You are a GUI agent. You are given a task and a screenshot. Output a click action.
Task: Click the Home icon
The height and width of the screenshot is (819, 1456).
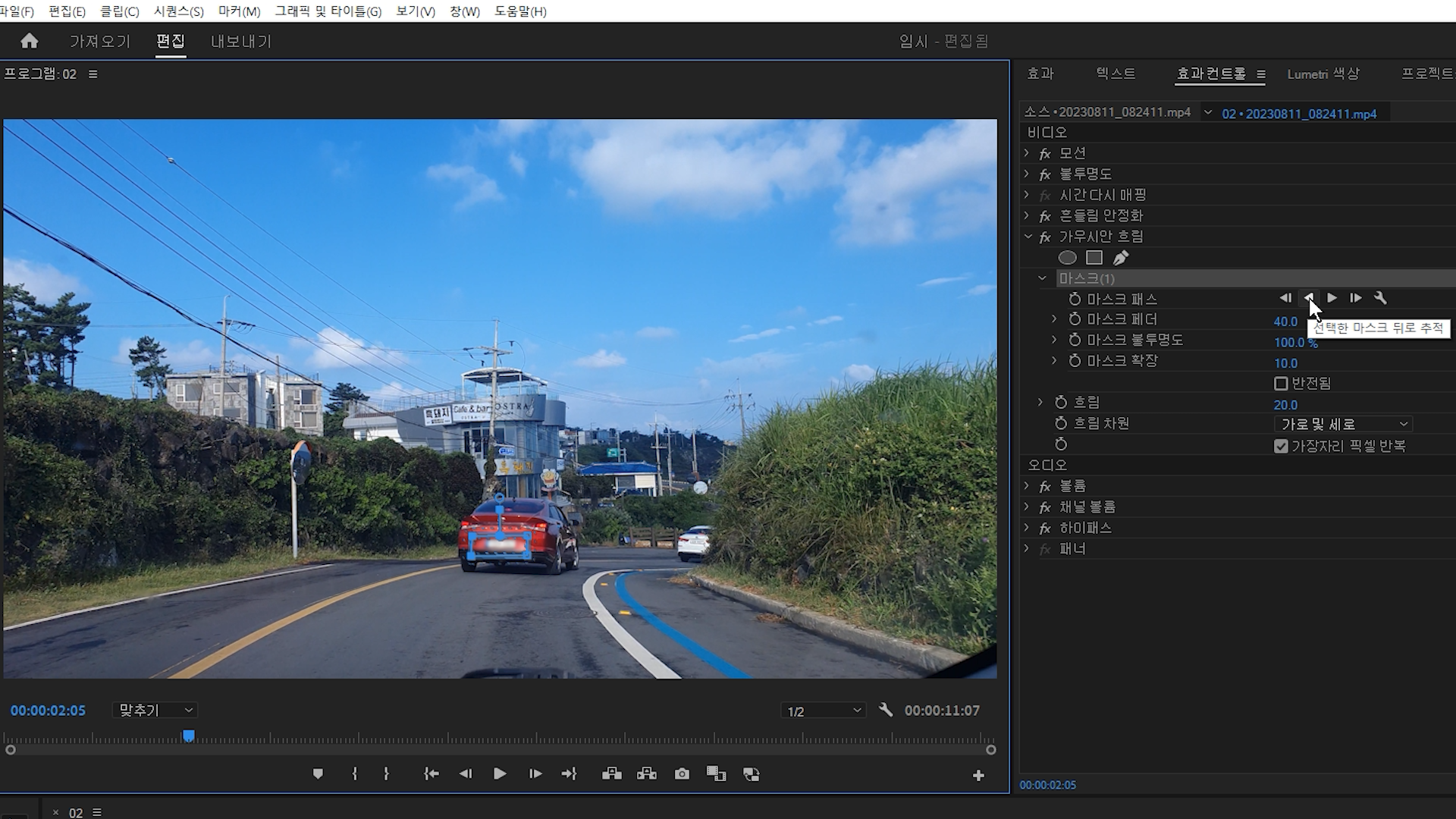[x=29, y=41]
